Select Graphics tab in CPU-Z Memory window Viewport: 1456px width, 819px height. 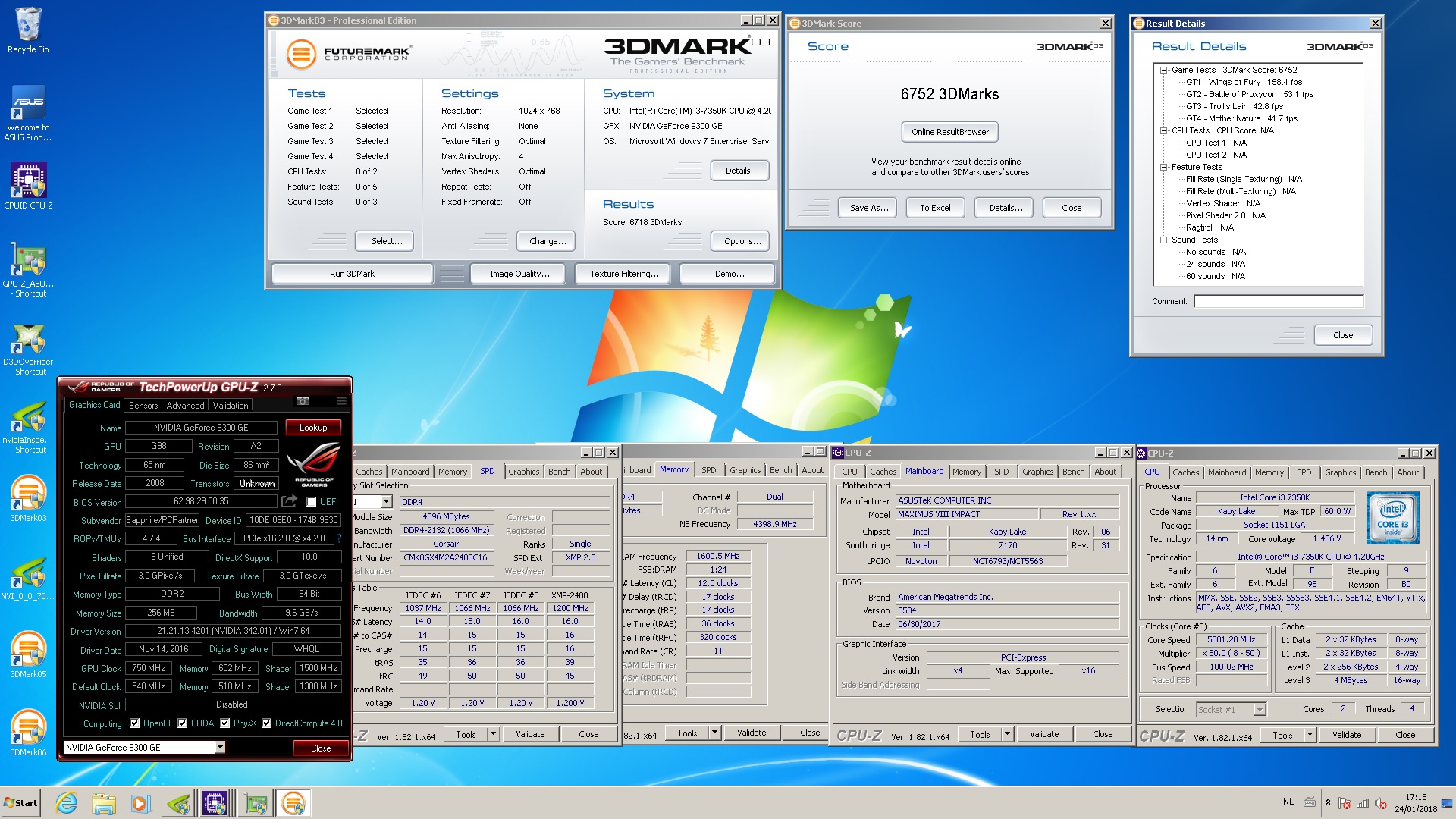(745, 470)
